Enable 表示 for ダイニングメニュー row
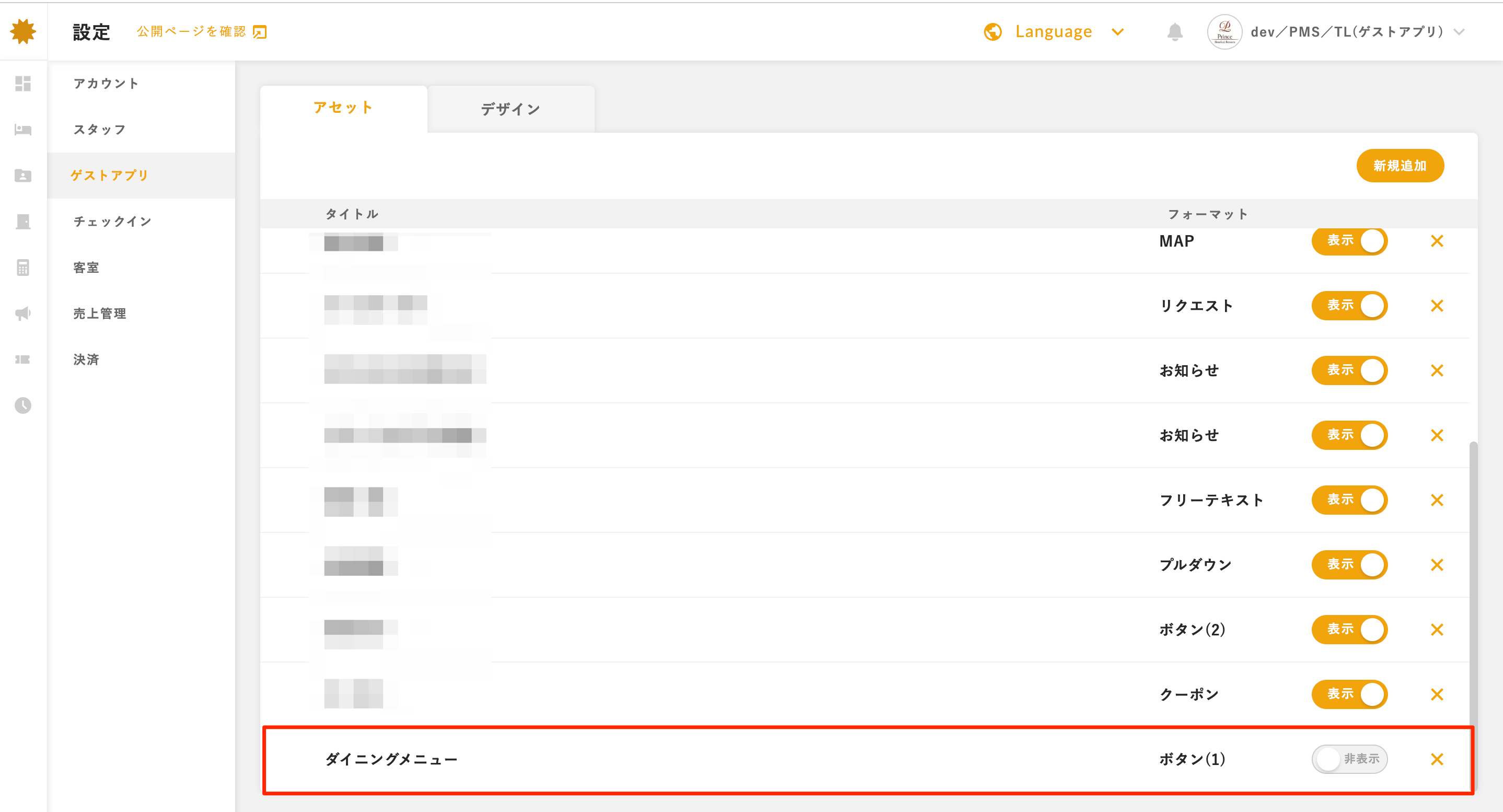The image size is (1503, 812). 1349,759
